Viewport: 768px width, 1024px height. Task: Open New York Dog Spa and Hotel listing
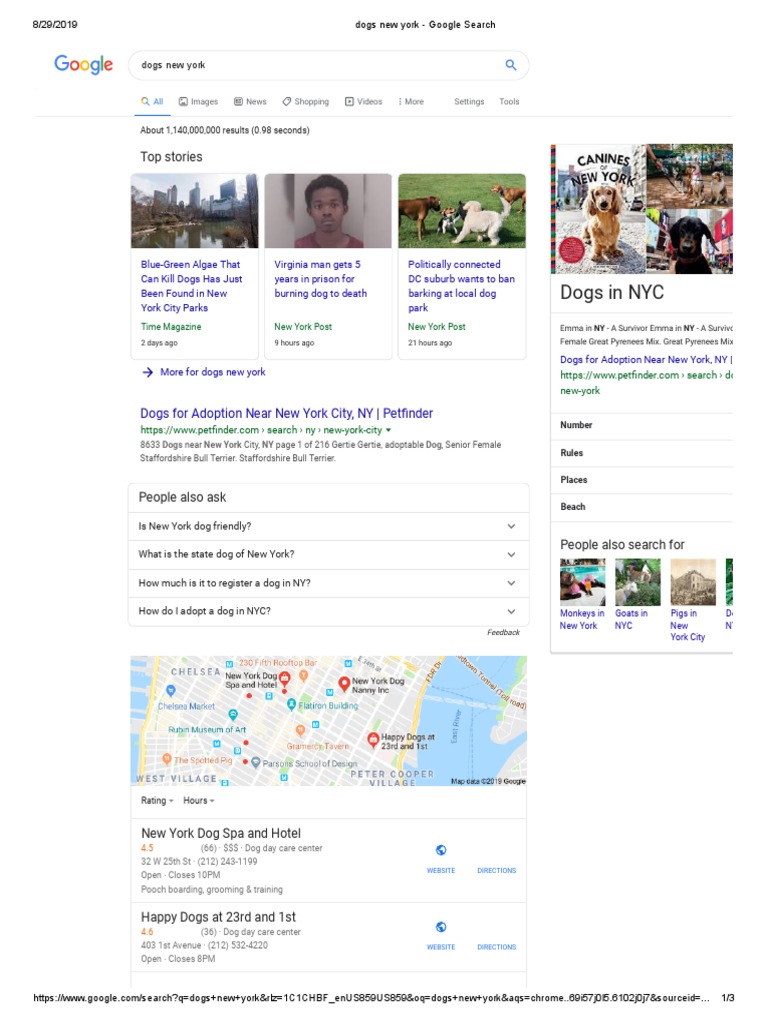[221, 833]
